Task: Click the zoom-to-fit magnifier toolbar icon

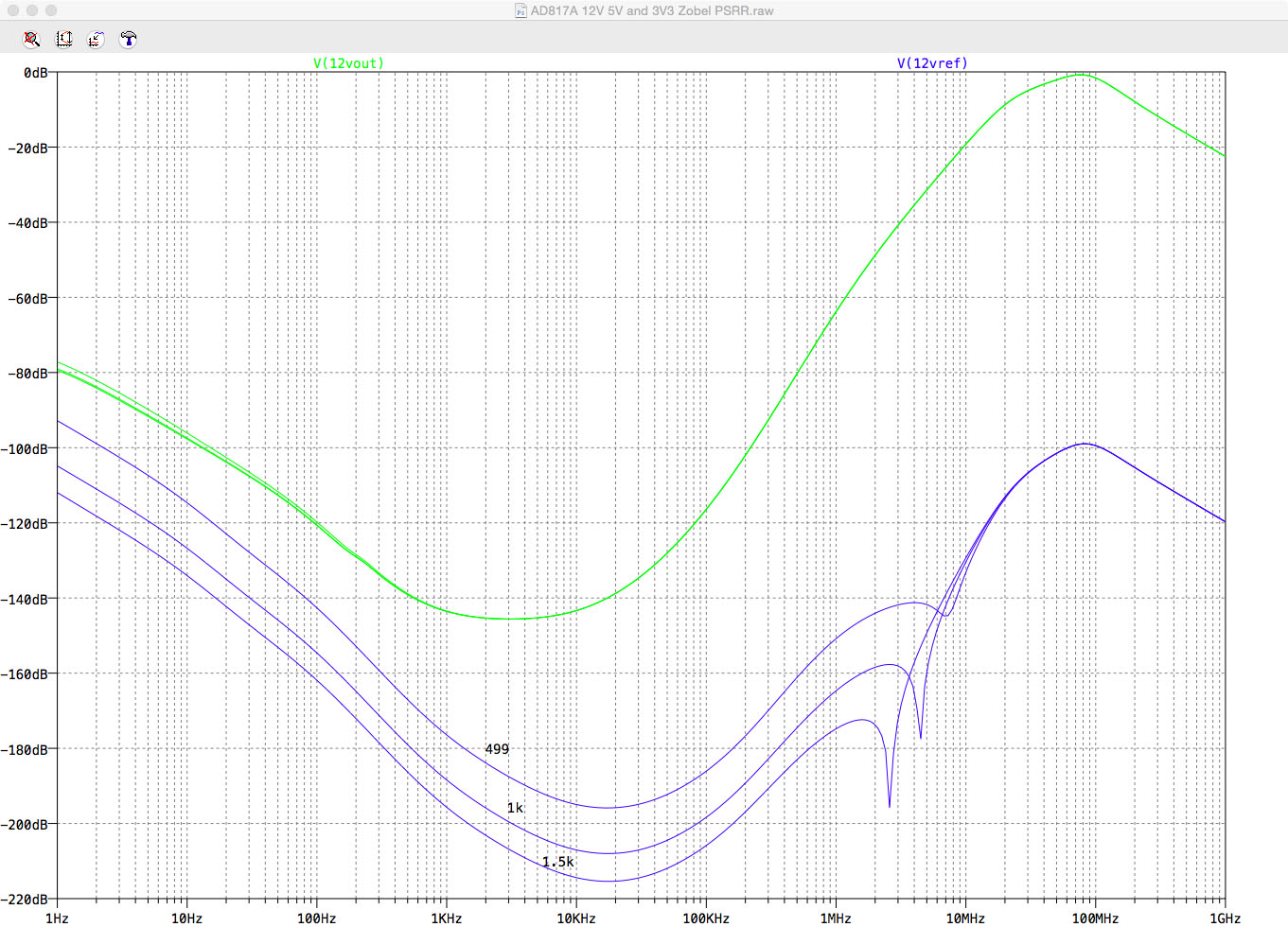Action: pos(32,39)
